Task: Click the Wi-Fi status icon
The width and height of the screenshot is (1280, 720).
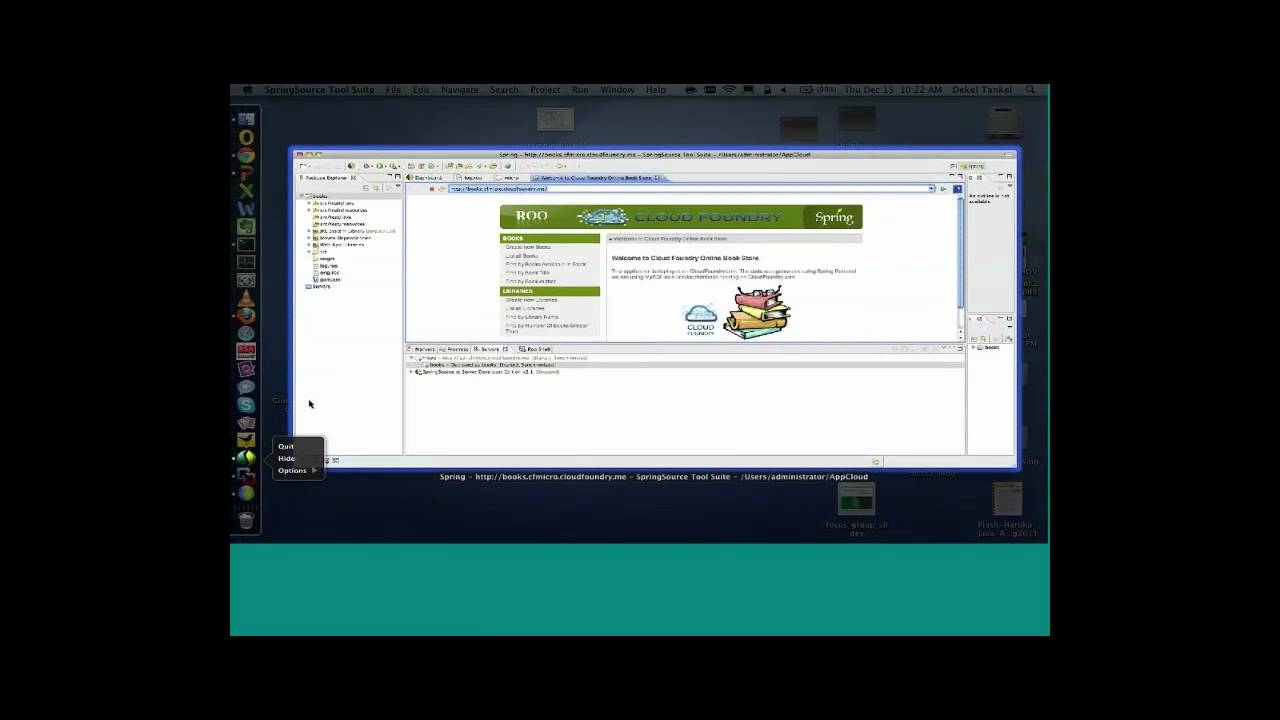Action: pyautogui.click(x=729, y=90)
